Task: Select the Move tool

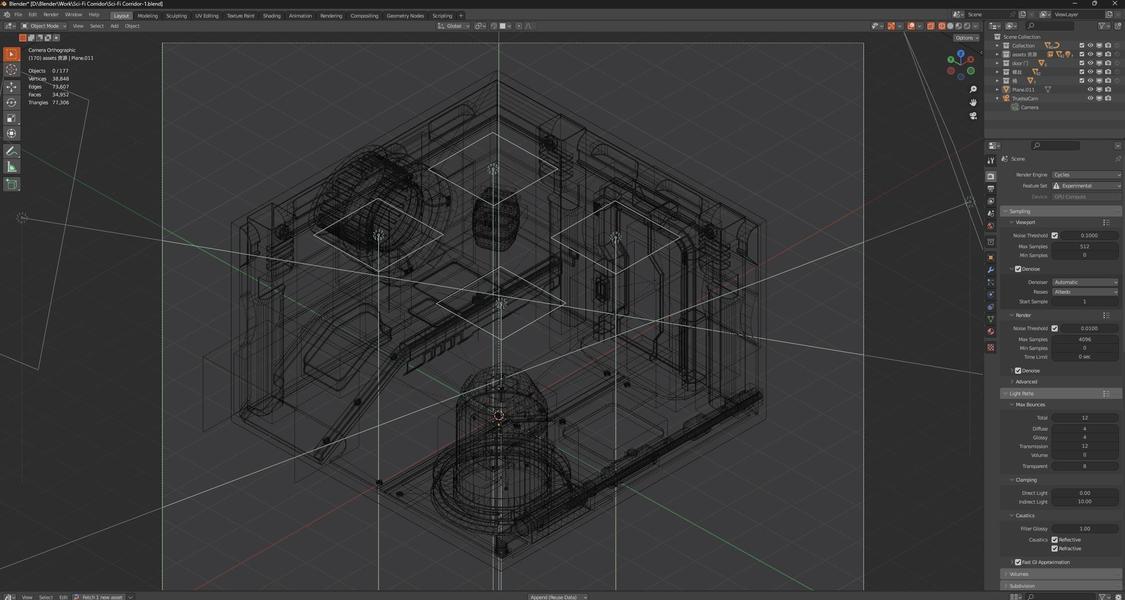Action: coord(12,87)
